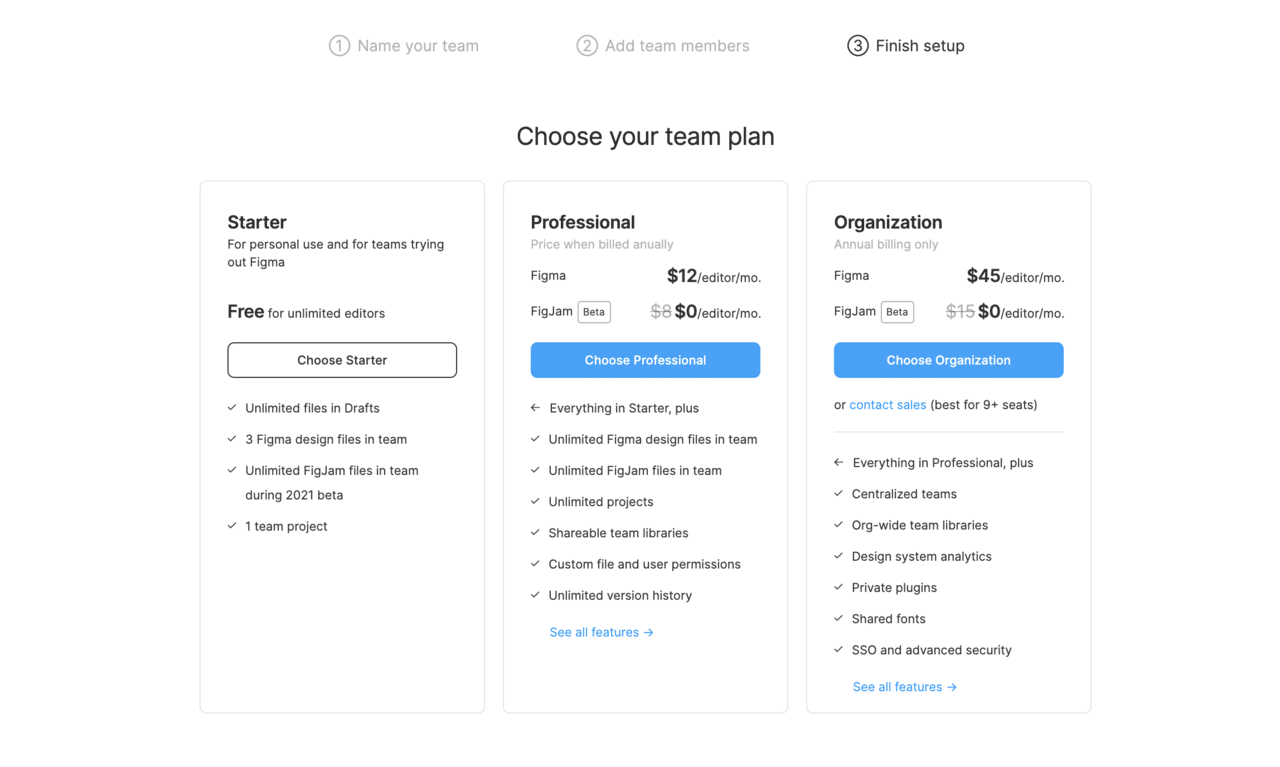Click the step 2 circle icon
1280x767 pixels.
587,46
